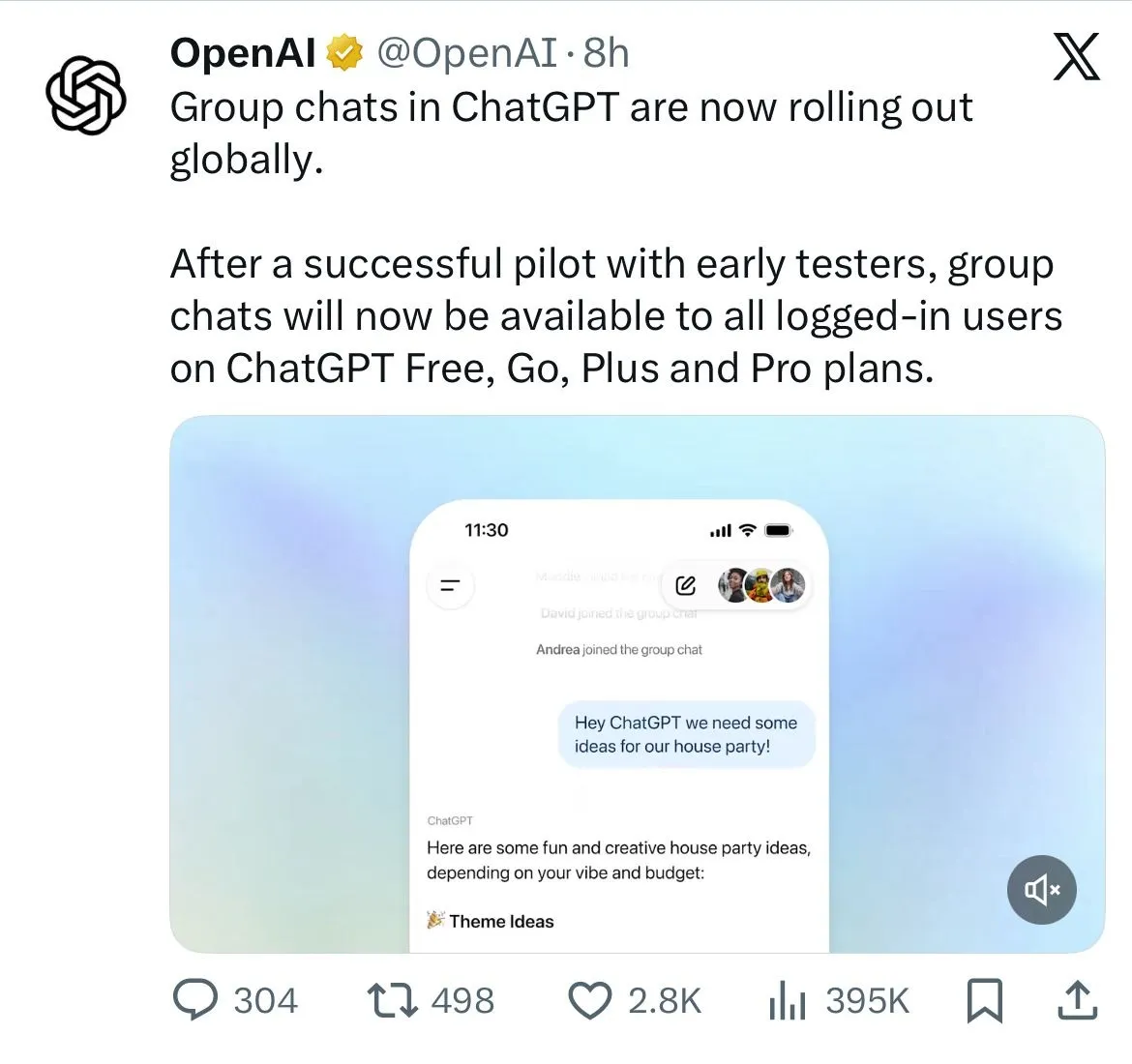Share the post via upload icon
Screen dimensions: 1132x1064
[1077, 1000]
